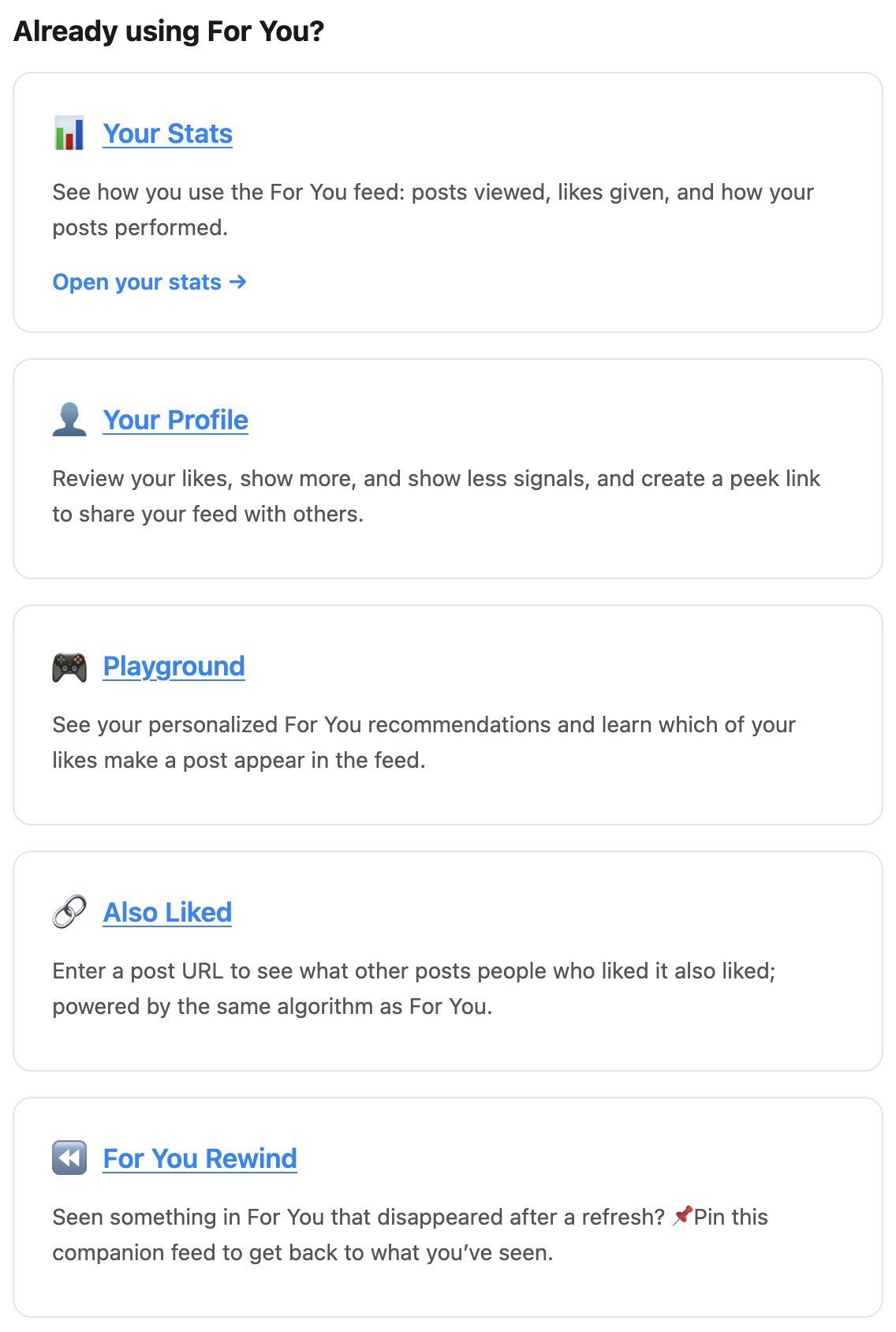Click the rewind icon beside For You Rewind

tap(69, 1158)
